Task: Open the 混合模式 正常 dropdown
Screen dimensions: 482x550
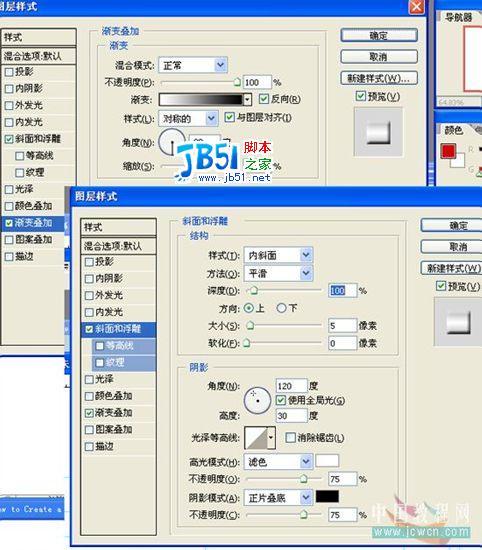Action: click(x=193, y=65)
